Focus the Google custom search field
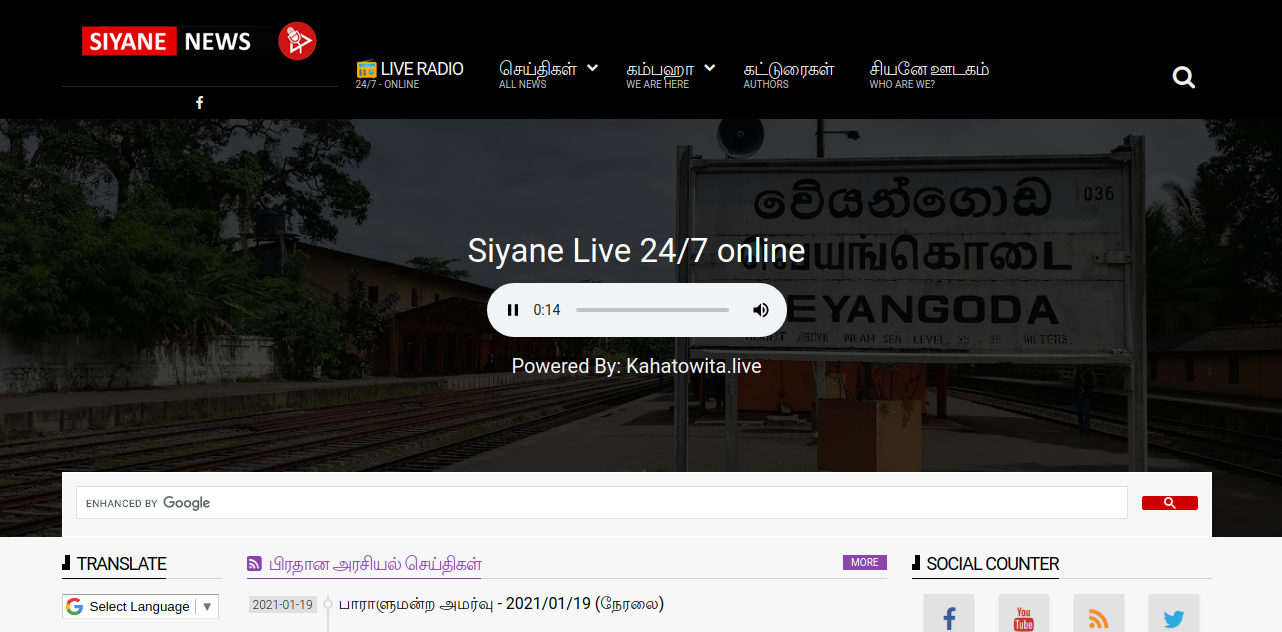 [602, 503]
